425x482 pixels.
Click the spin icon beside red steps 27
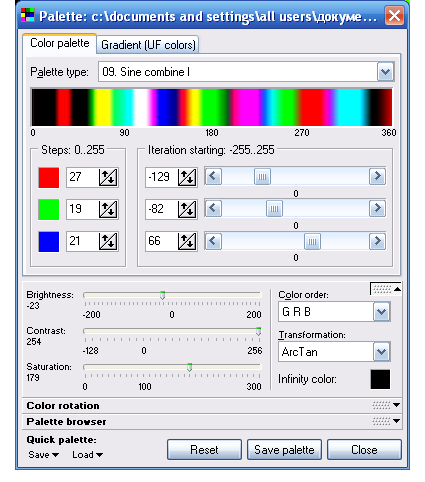click(108, 177)
